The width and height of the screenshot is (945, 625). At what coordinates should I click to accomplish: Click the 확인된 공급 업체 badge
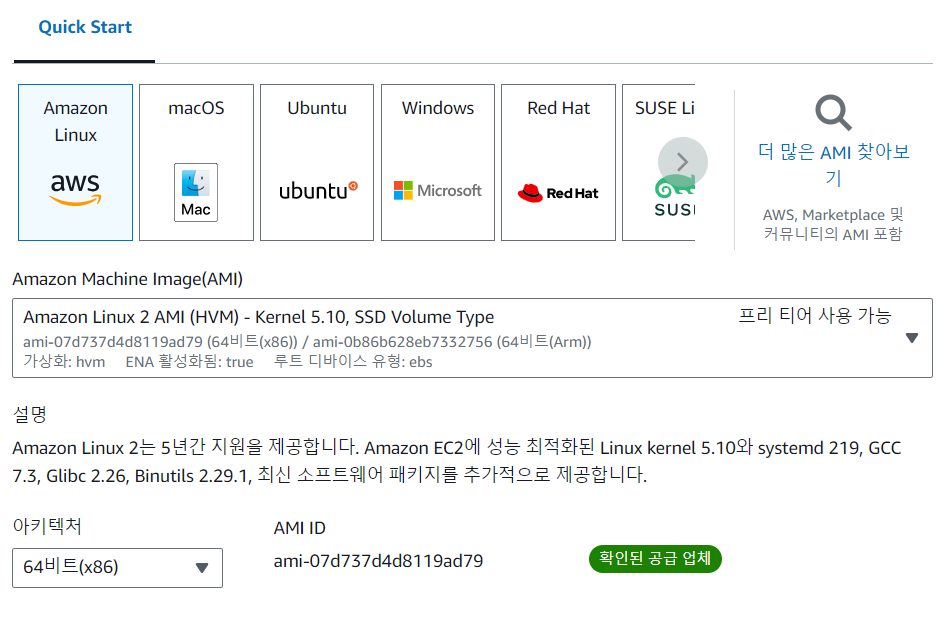click(655, 559)
